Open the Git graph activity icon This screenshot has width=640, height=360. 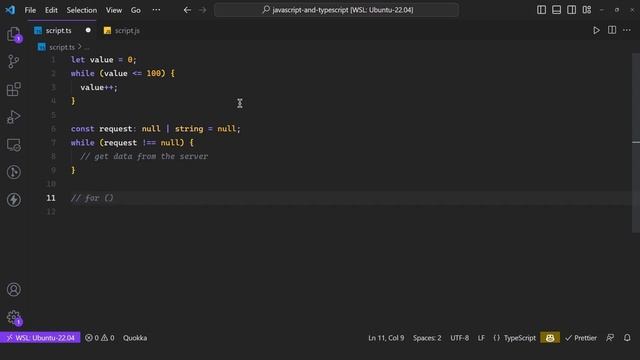13,172
